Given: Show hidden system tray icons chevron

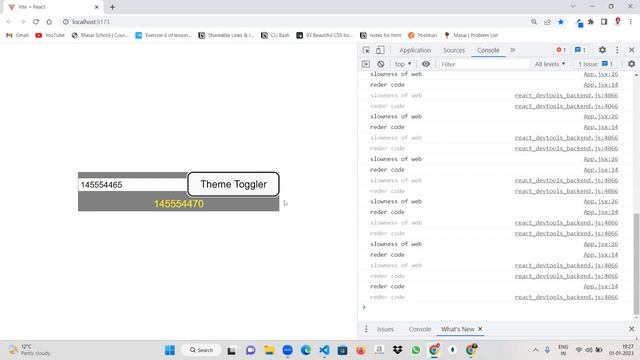Looking at the screenshot, I should coord(535,350).
